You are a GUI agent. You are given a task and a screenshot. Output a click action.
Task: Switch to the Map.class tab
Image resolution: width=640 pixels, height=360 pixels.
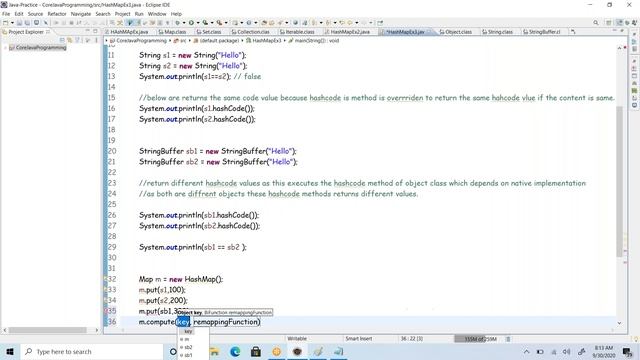[173, 31]
